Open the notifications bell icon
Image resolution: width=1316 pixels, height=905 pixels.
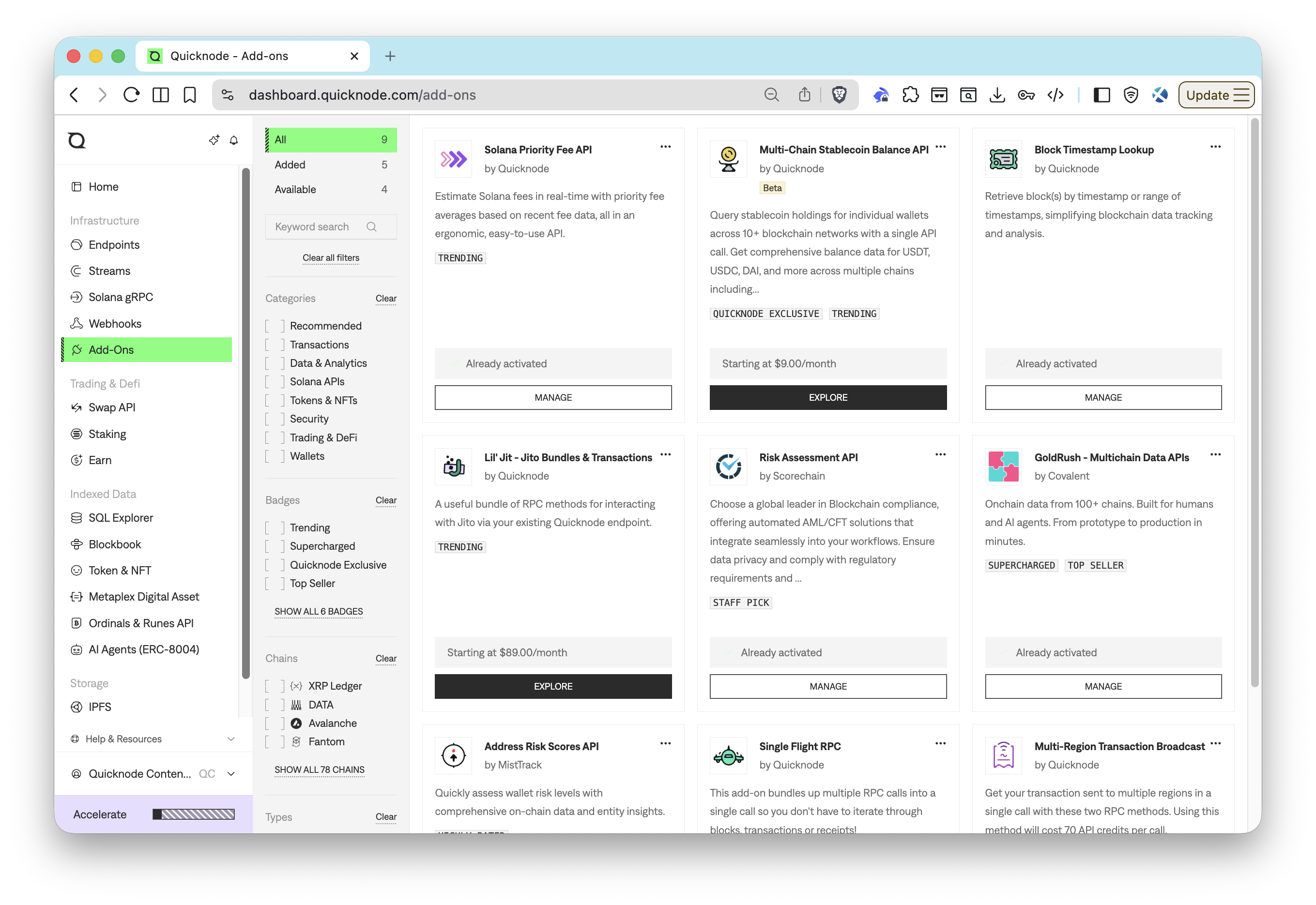(234, 140)
